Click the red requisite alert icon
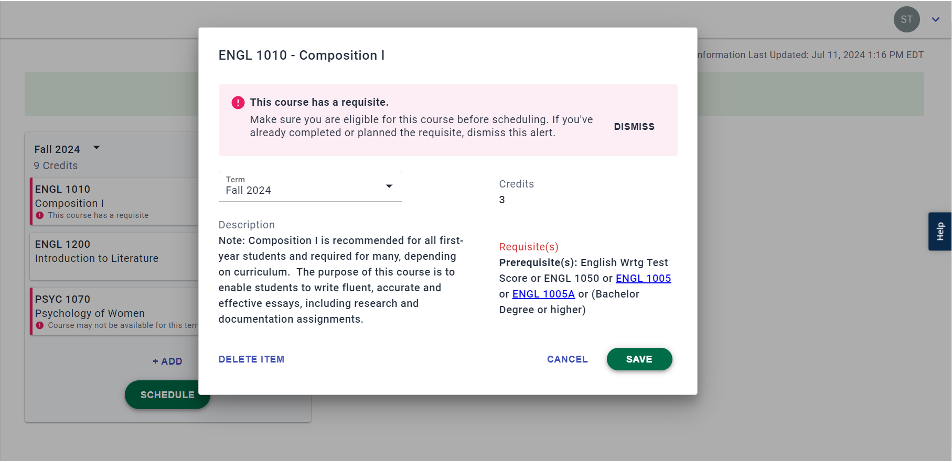This screenshot has height=462, width=952. click(238, 102)
